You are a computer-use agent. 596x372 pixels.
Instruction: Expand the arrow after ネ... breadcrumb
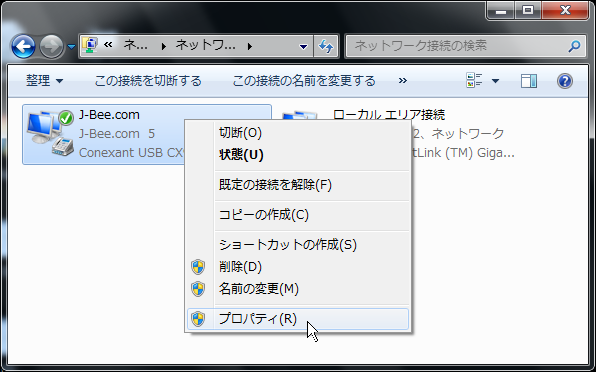point(164,47)
